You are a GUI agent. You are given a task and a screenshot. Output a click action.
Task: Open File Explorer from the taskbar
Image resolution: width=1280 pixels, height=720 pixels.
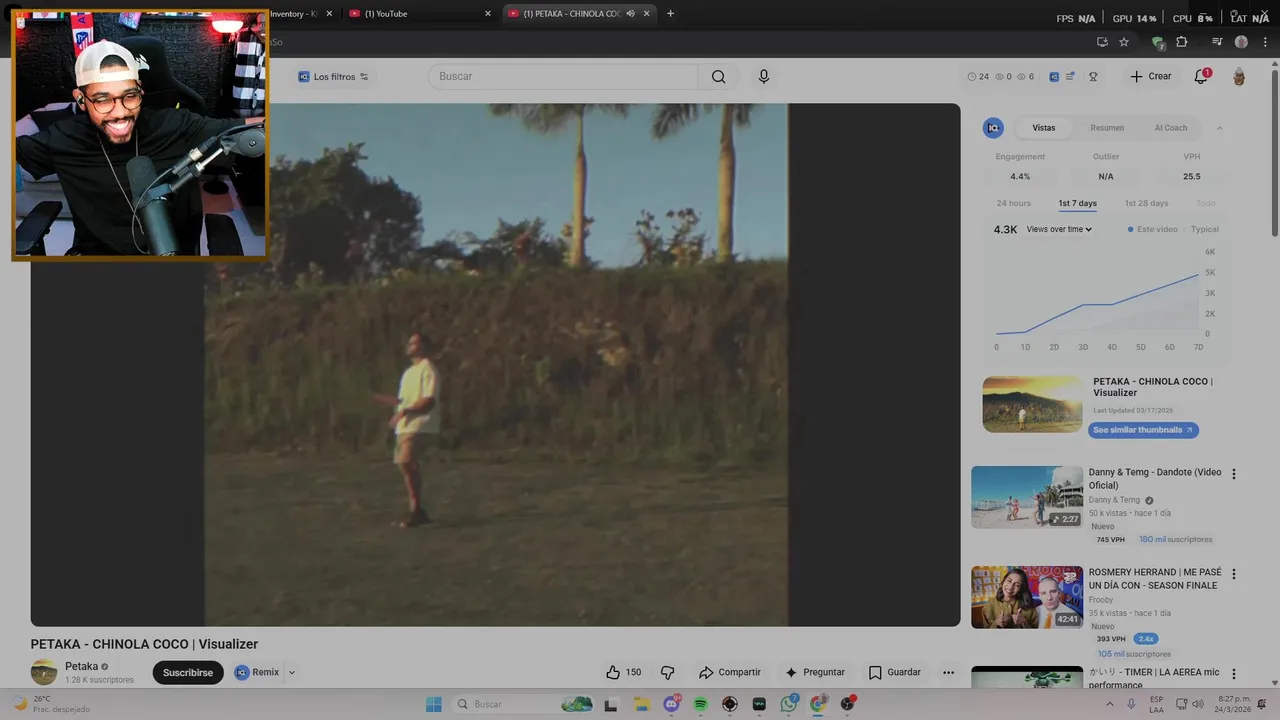tap(641, 704)
